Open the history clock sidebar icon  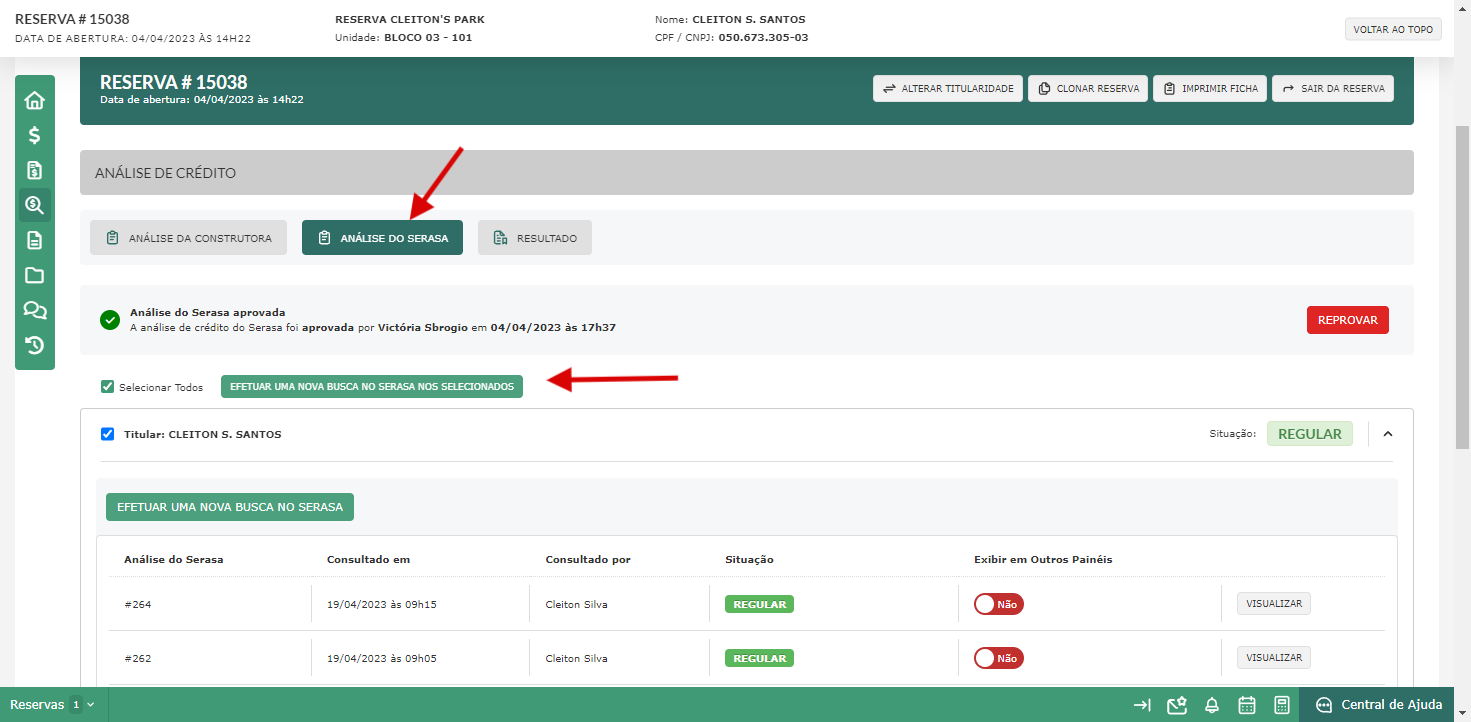[35, 345]
